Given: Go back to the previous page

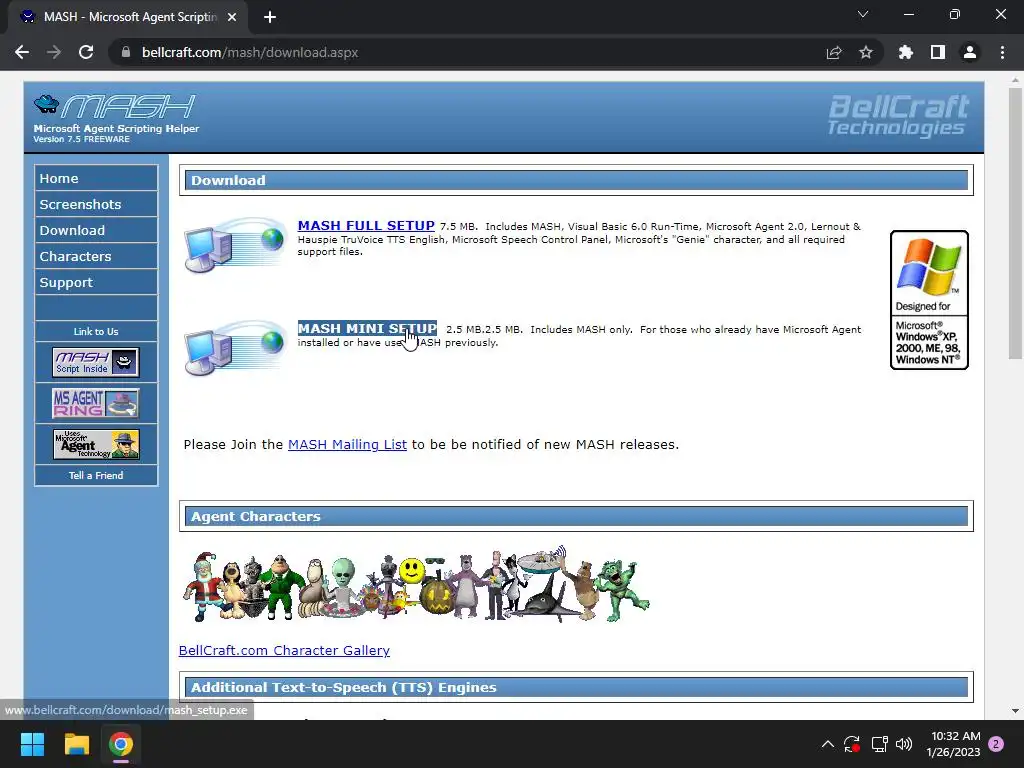Looking at the screenshot, I should point(22,52).
